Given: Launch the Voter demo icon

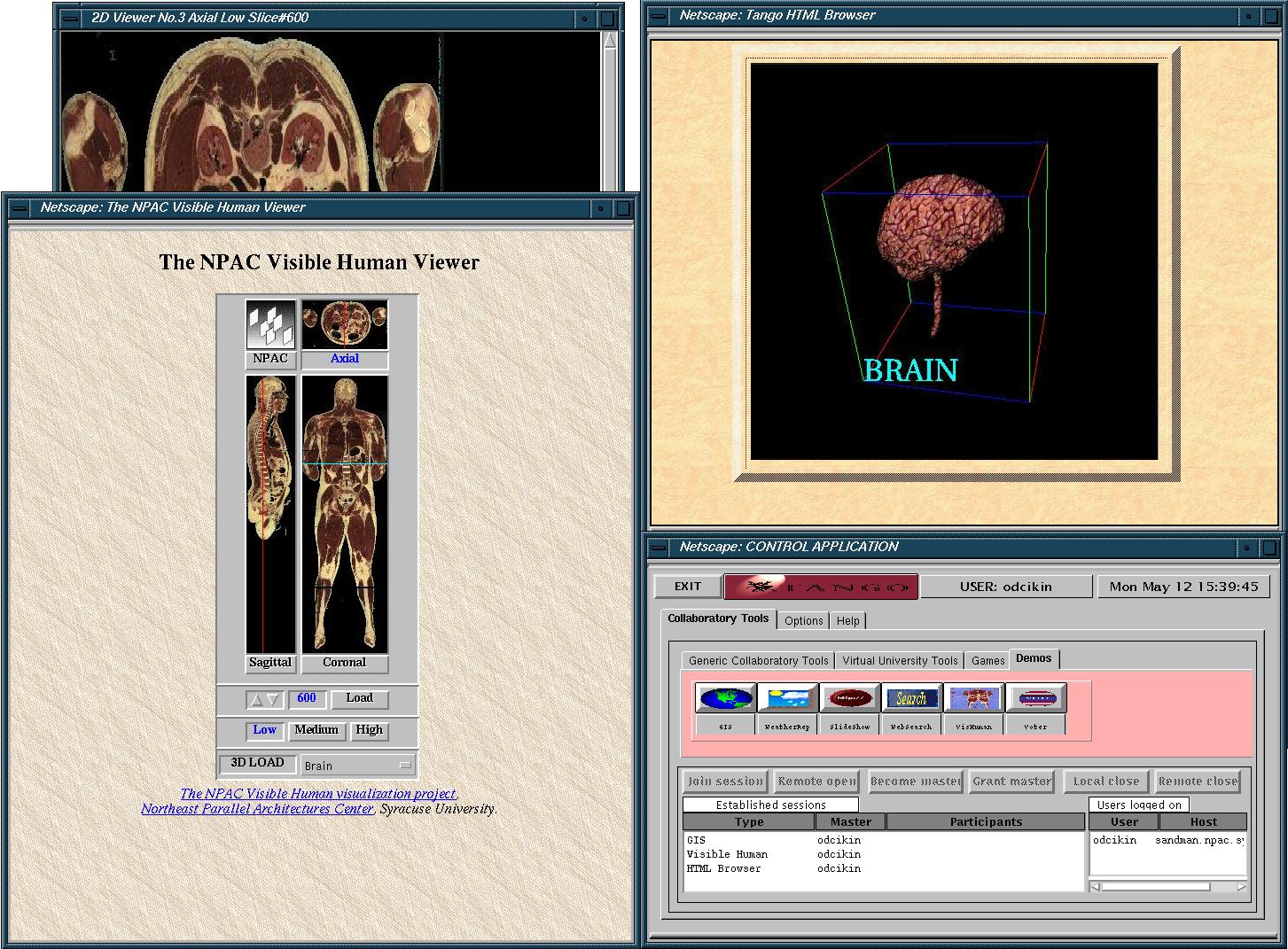Looking at the screenshot, I should tap(1035, 698).
